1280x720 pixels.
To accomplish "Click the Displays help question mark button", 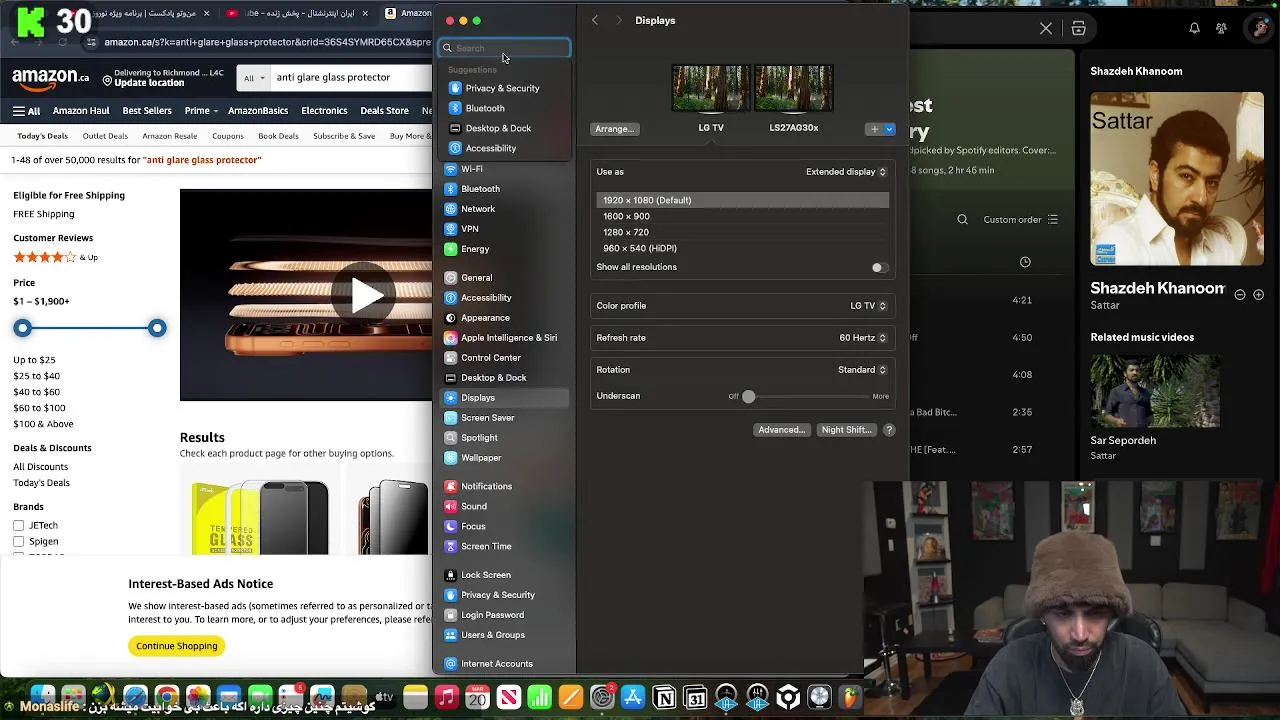I will [x=889, y=430].
